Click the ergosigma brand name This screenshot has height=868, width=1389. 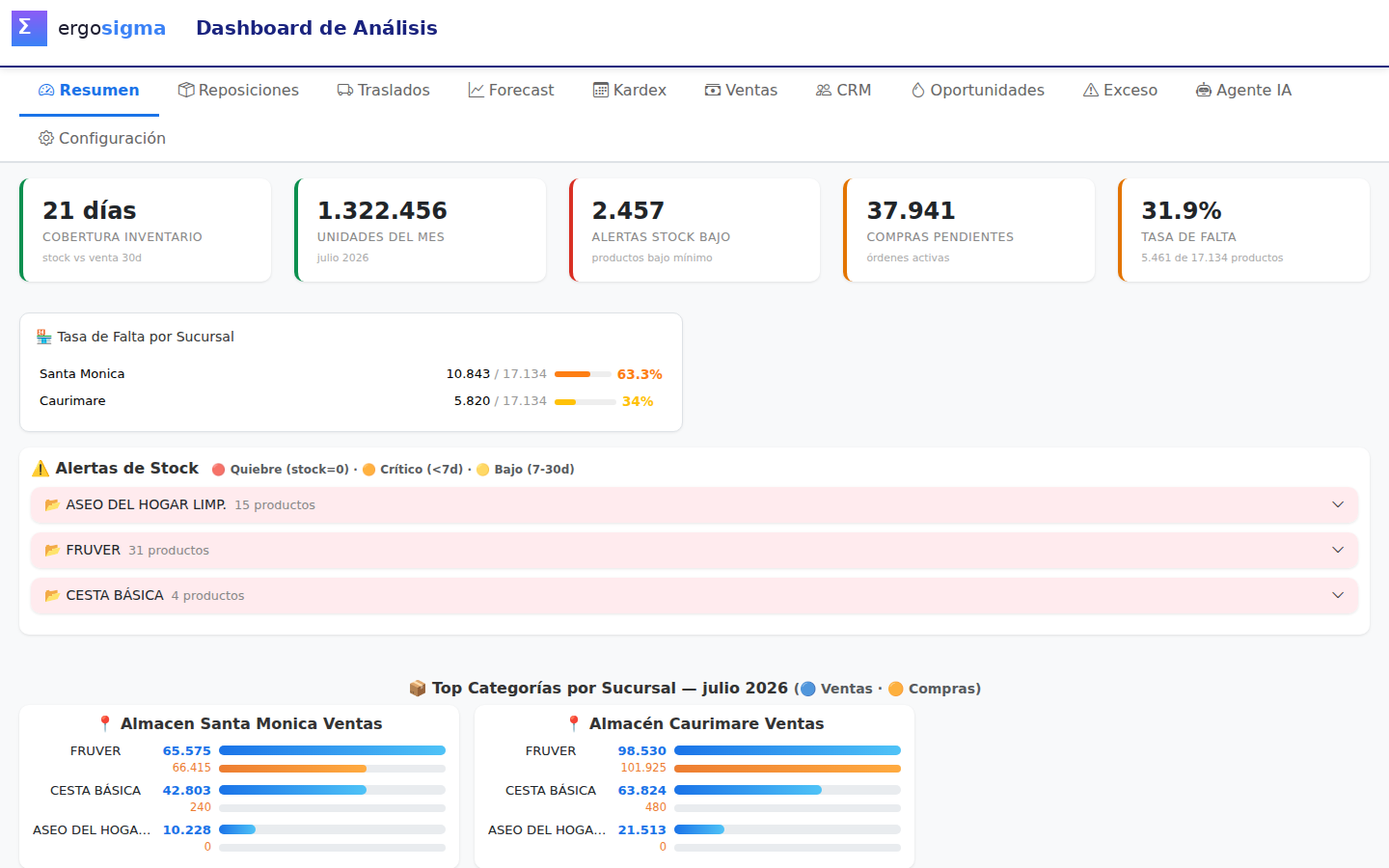(x=112, y=28)
